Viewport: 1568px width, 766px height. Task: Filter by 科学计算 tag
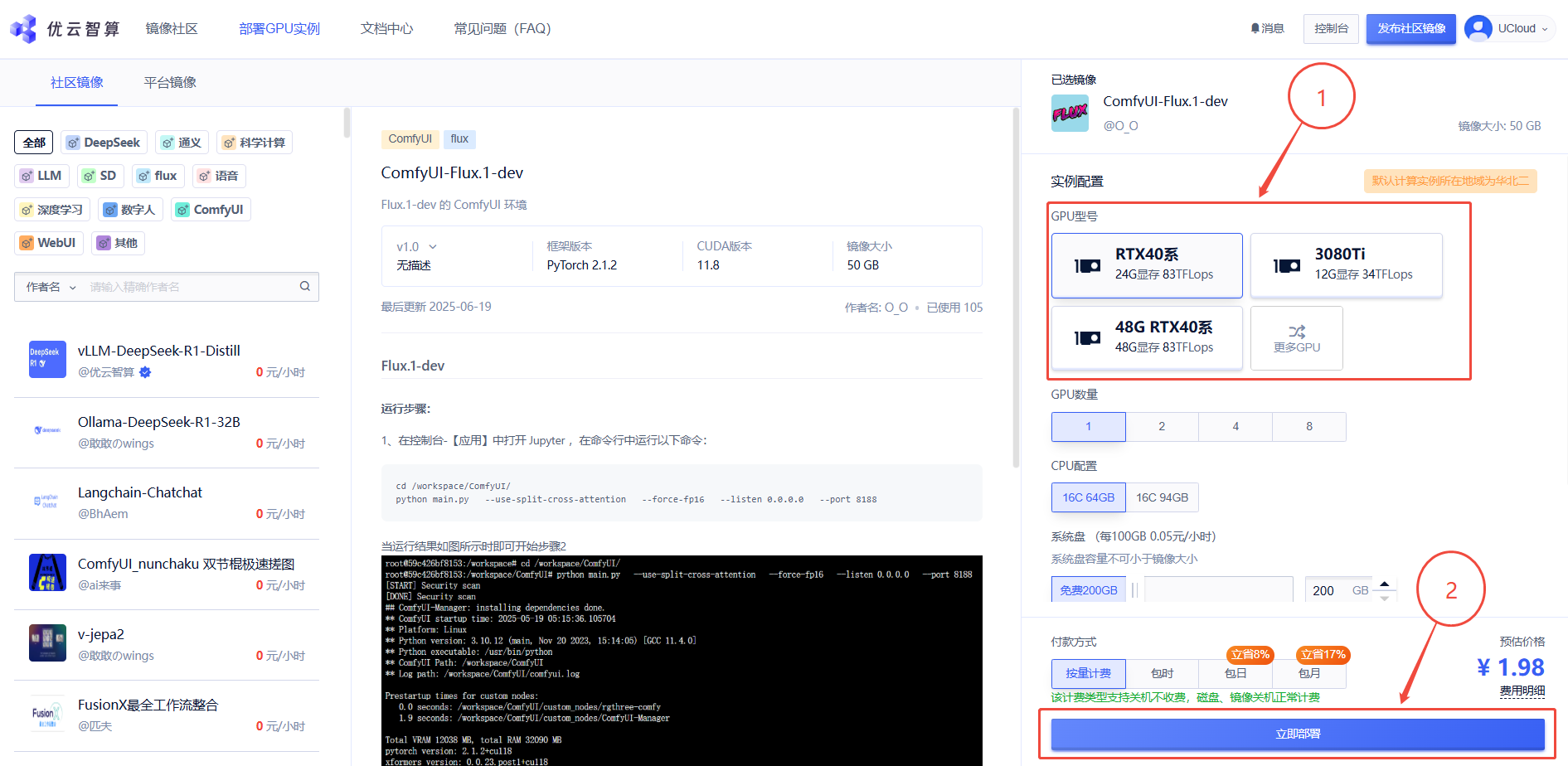tap(255, 143)
